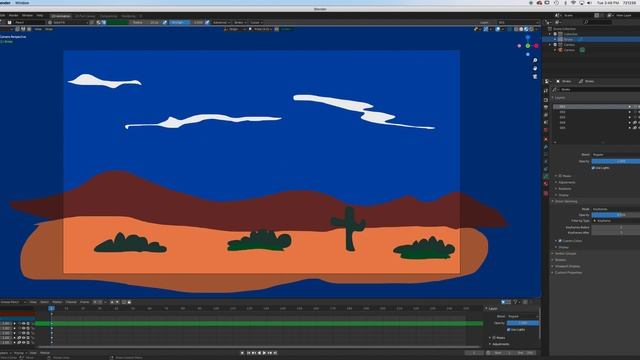Image resolution: width=640 pixels, height=360 pixels.
Task: Toggle eye visibility of bottom timeline layer
Action: (x=24, y=342)
